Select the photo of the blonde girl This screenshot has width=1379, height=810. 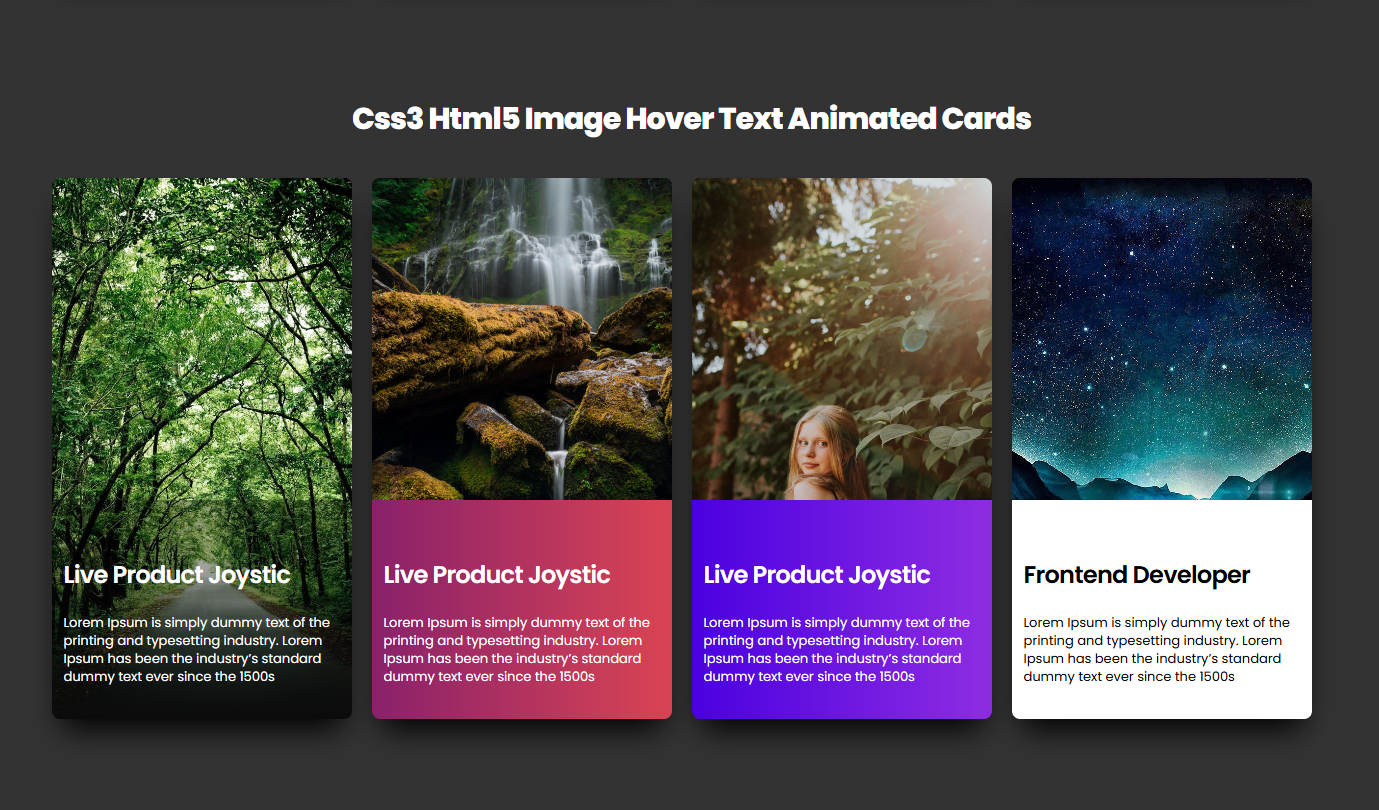[842, 339]
